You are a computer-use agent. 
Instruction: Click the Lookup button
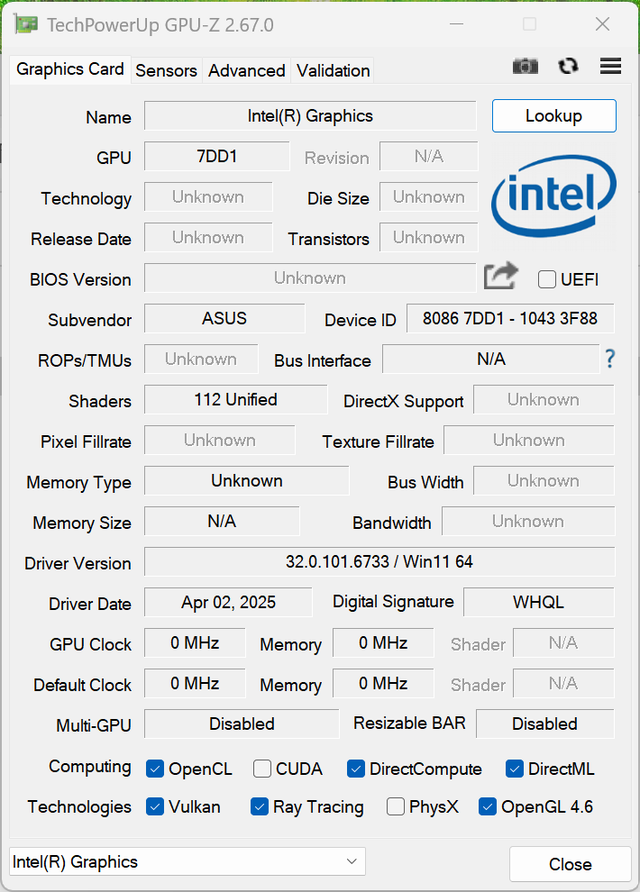tap(554, 116)
